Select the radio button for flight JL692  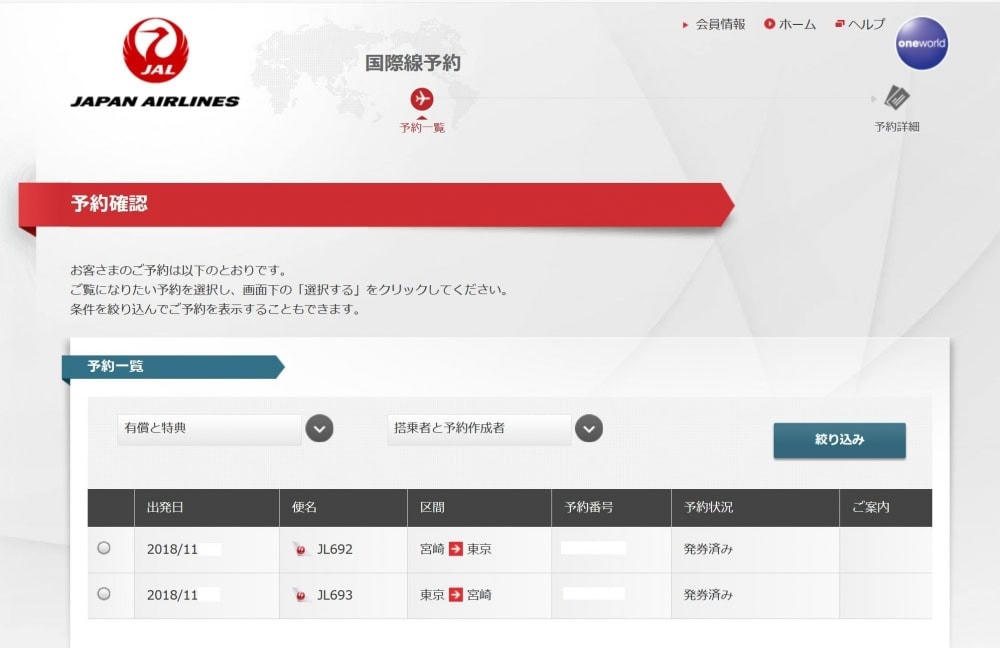click(104, 548)
